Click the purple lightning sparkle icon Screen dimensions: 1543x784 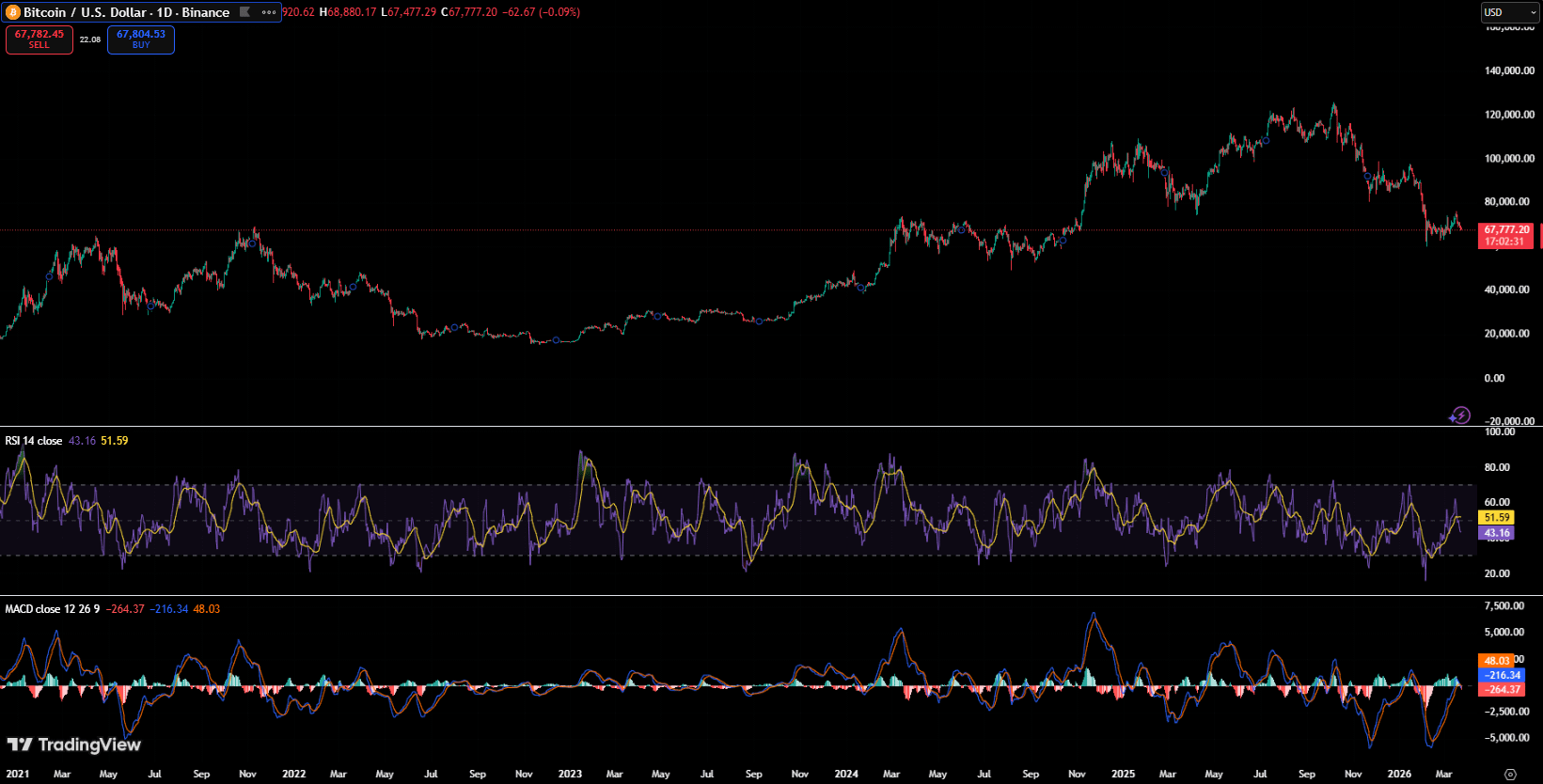[x=1459, y=415]
